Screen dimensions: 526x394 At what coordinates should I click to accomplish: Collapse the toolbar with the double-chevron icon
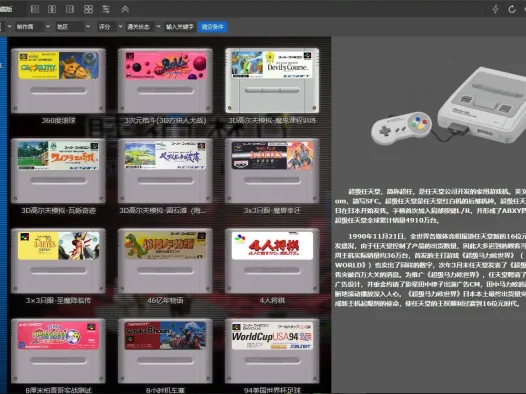click(125, 9)
